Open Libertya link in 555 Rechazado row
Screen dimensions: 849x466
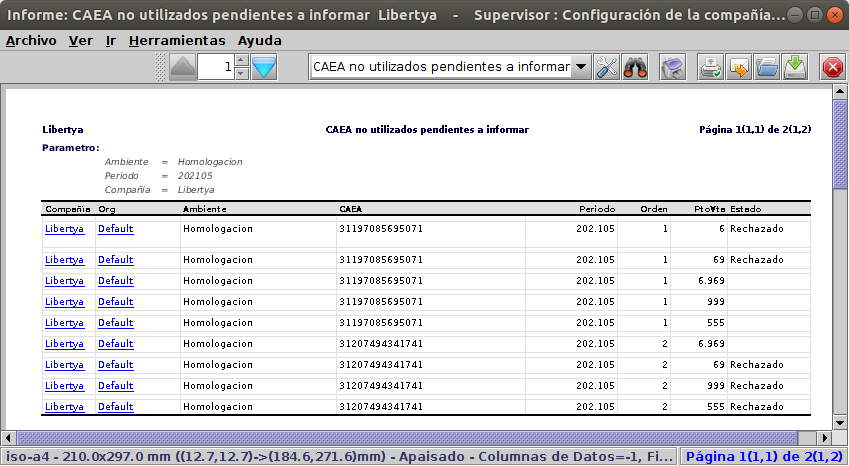pyautogui.click(x=64, y=407)
